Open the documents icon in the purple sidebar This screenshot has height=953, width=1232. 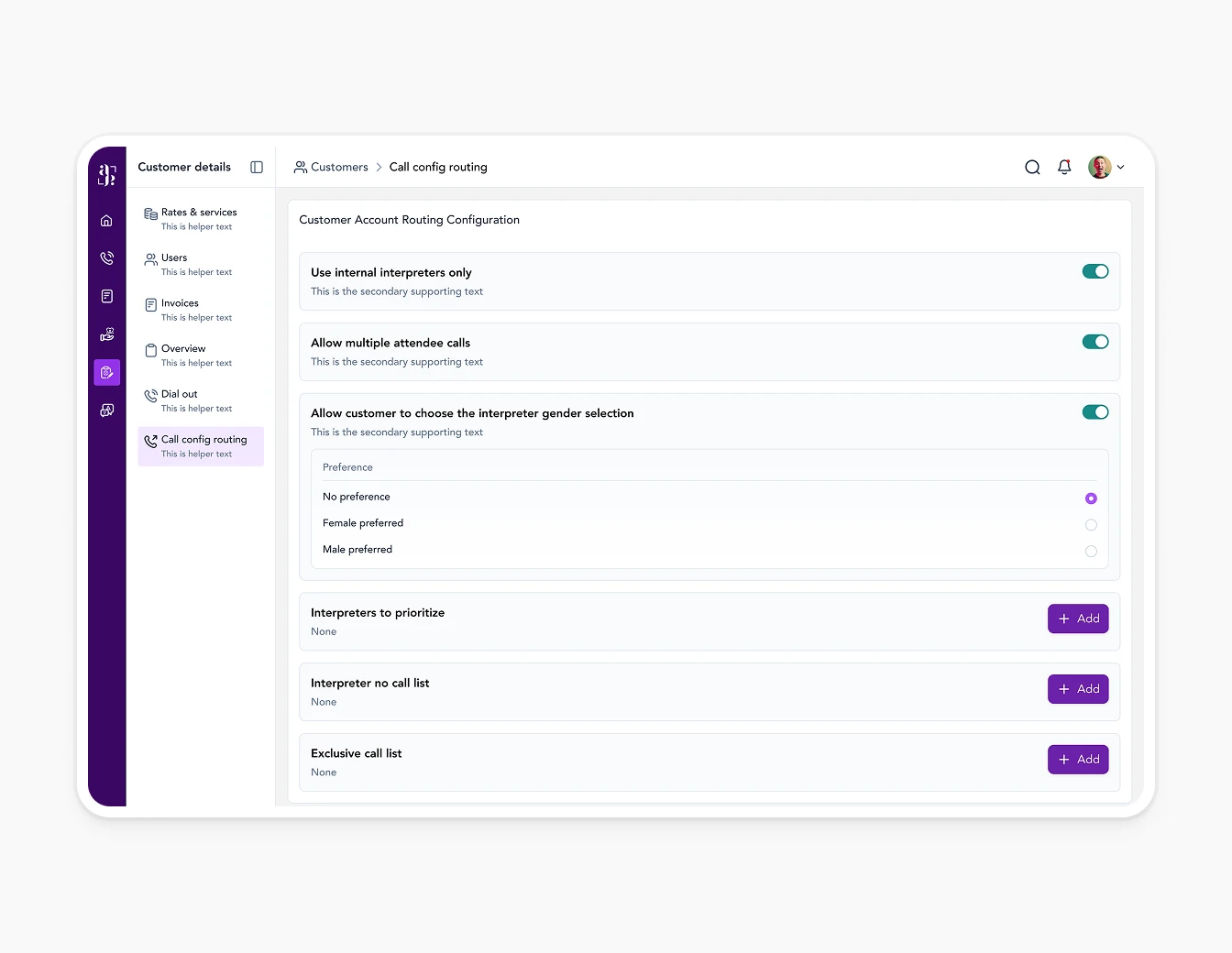tap(106, 296)
